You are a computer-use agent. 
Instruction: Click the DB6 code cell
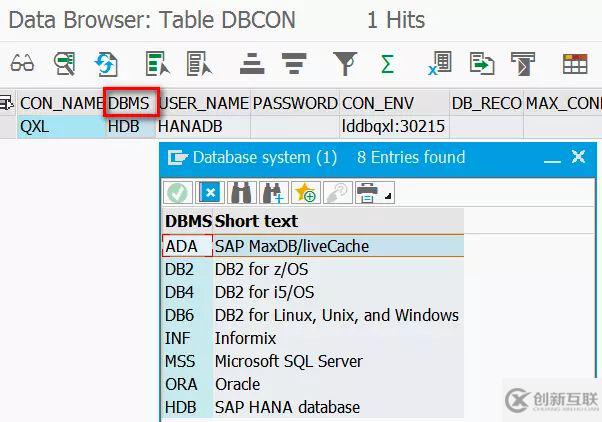[187, 315]
